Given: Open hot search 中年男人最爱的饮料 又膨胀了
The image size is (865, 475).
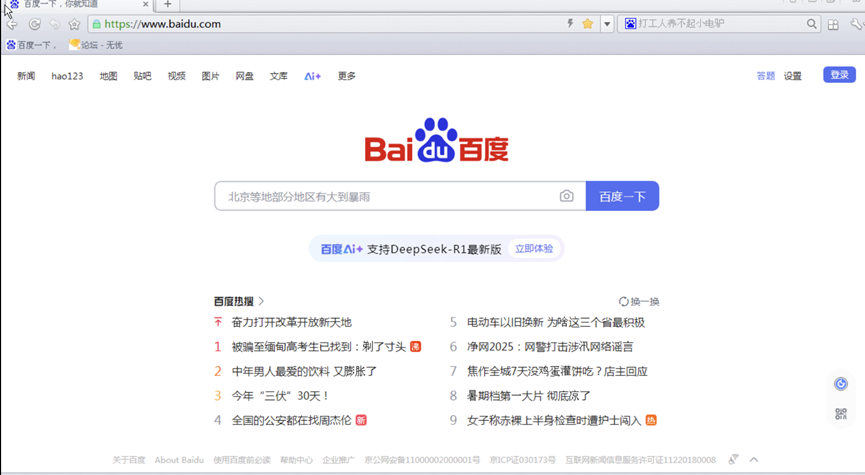Looking at the screenshot, I should [304, 371].
